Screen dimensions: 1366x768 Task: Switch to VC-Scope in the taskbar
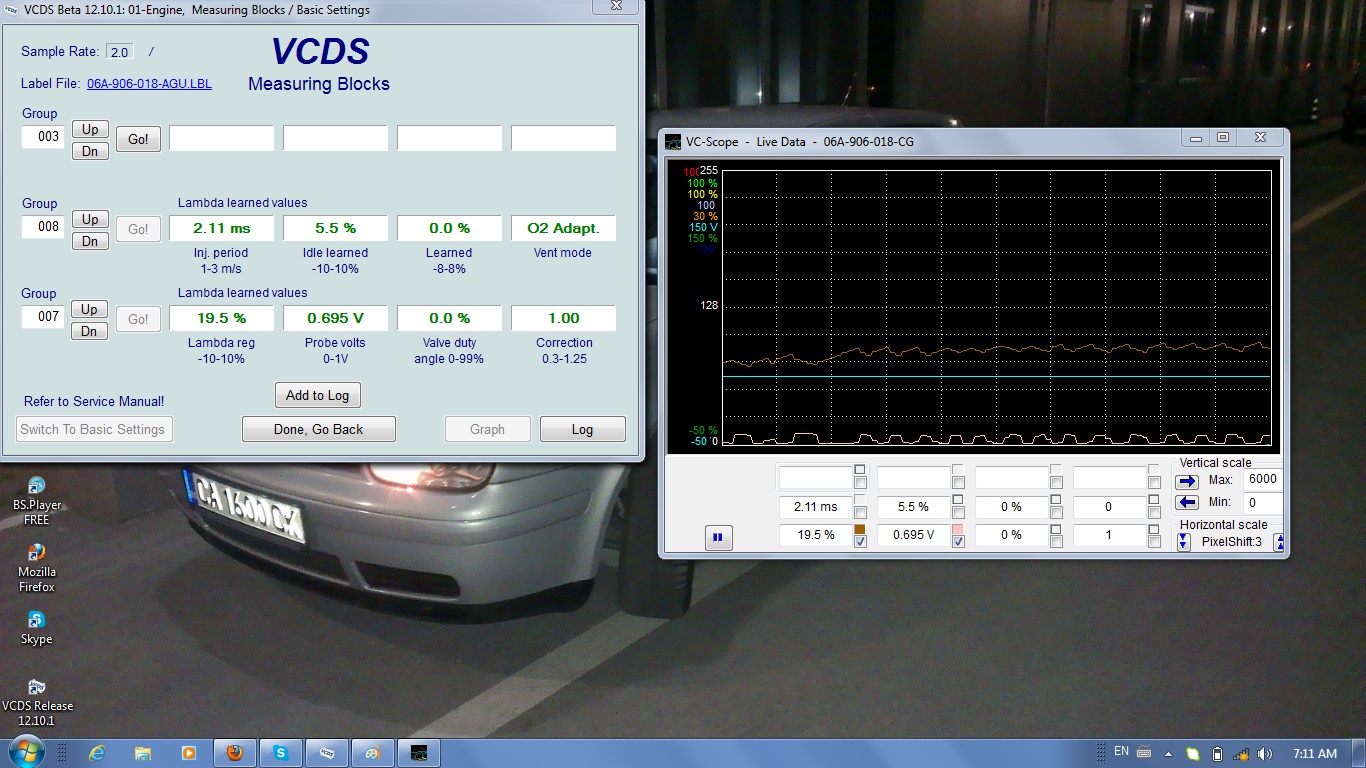tap(419, 753)
